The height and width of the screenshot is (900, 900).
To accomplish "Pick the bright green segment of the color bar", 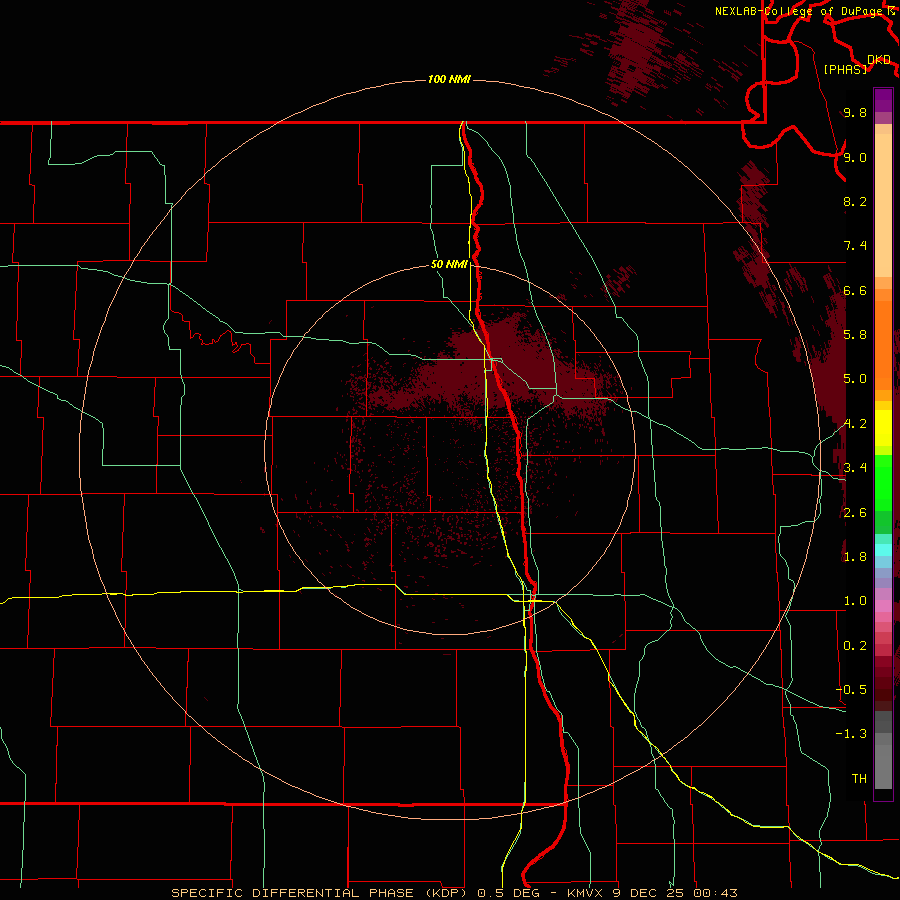I will point(883,483).
